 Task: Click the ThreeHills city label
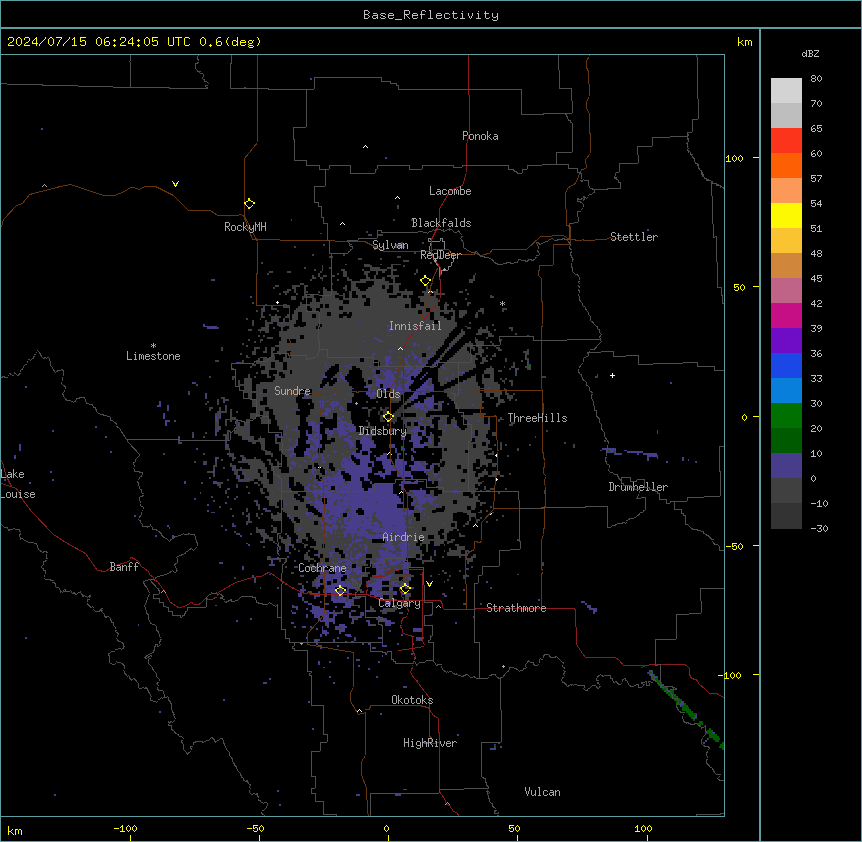point(537,418)
